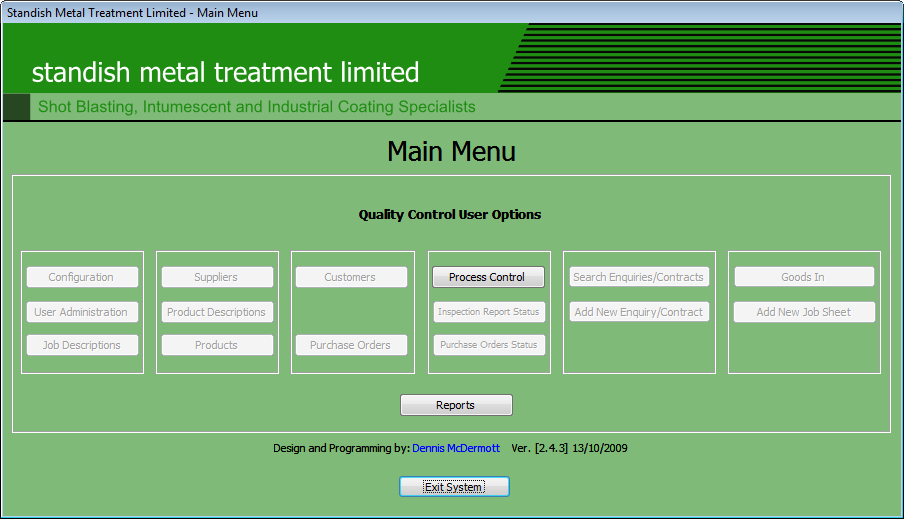Select Product Descriptions

click(217, 312)
